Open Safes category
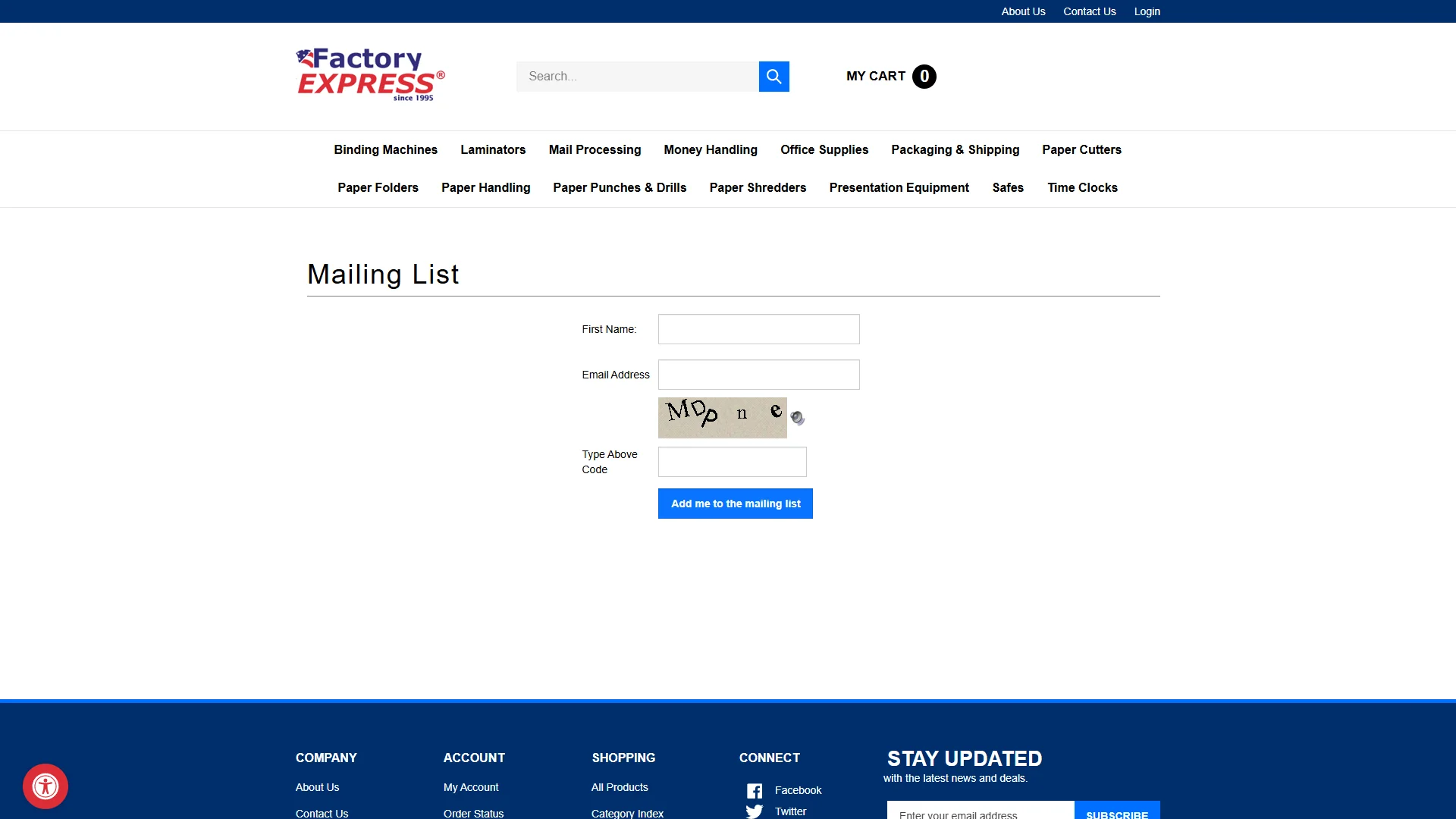1456x819 pixels. pyautogui.click(x=1008, y=188)
